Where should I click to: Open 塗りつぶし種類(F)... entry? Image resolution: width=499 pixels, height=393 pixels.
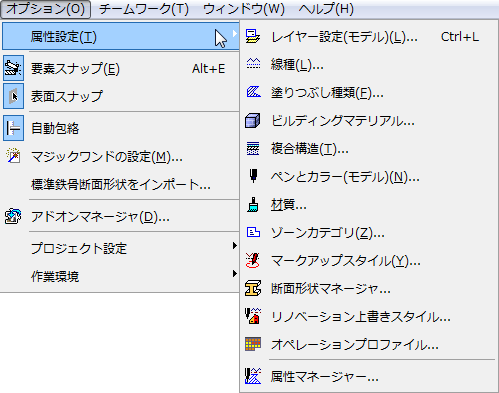click(327, 93)
